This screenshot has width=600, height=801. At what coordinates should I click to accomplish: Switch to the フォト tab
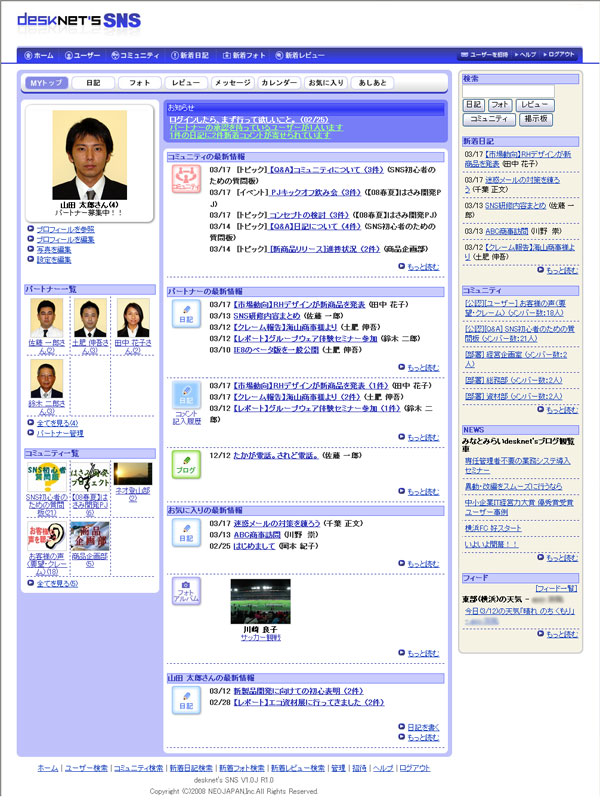pyautogui.click(x=139, y=83)
